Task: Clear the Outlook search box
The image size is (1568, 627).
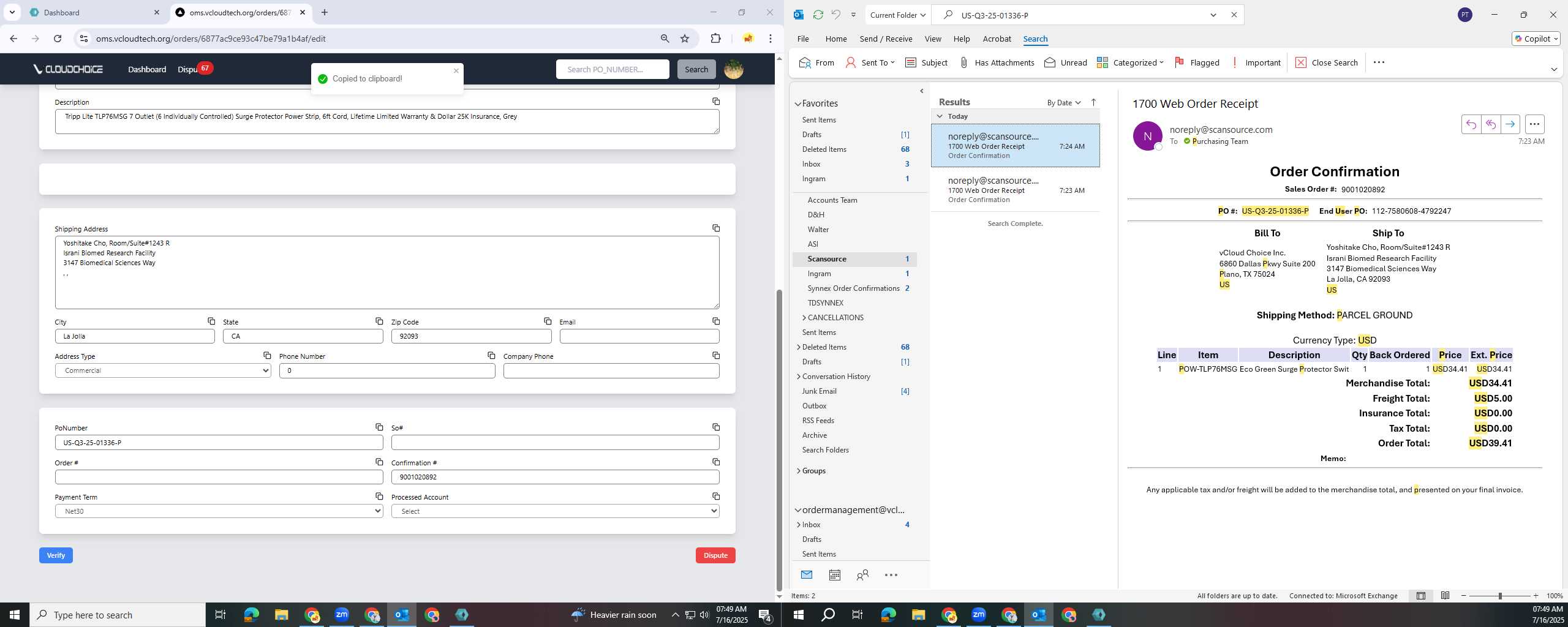Action: pyautogui.click(x=1234, y=15)
